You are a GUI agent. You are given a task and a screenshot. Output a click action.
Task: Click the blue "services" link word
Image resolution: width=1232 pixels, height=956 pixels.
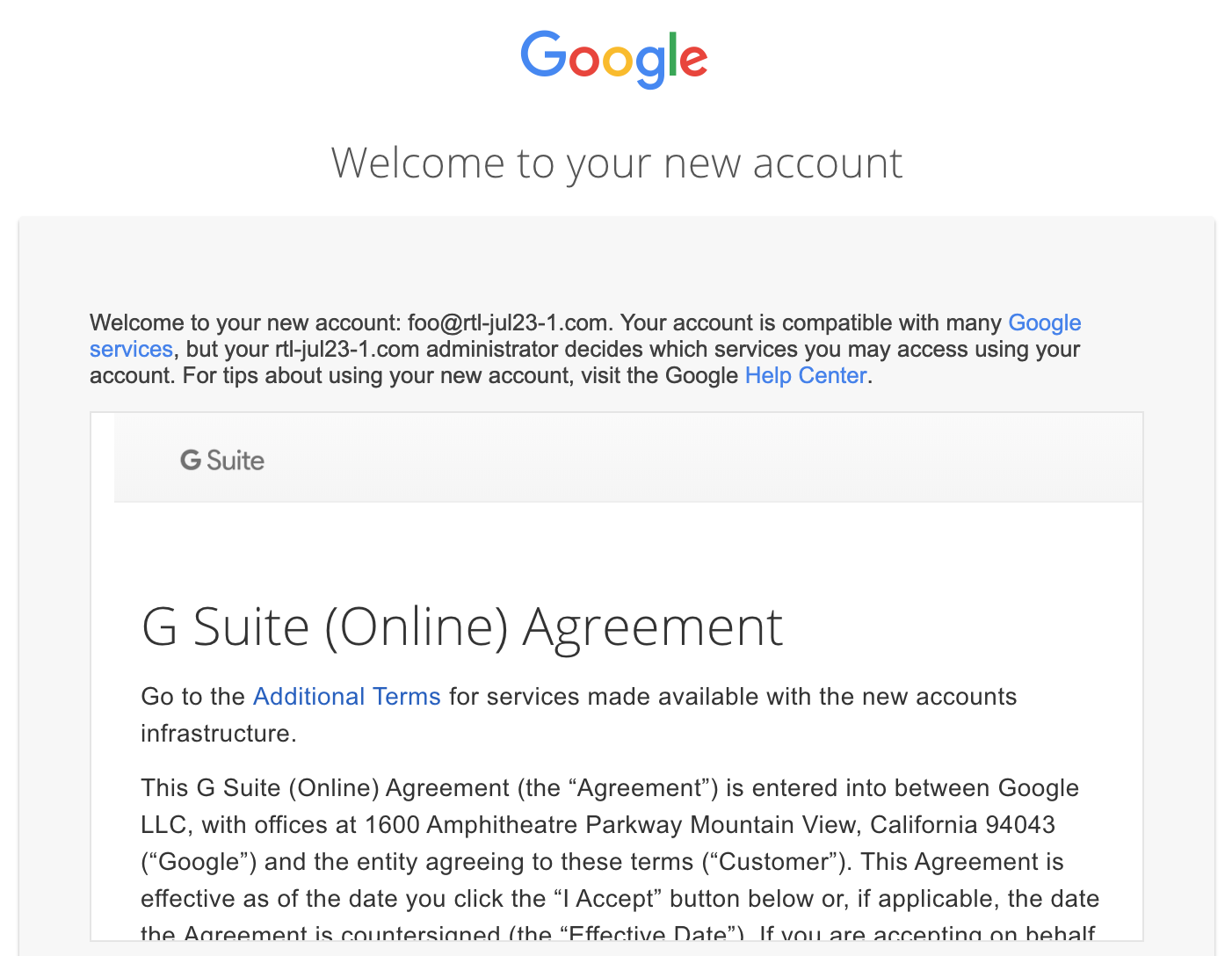[131, 349]
